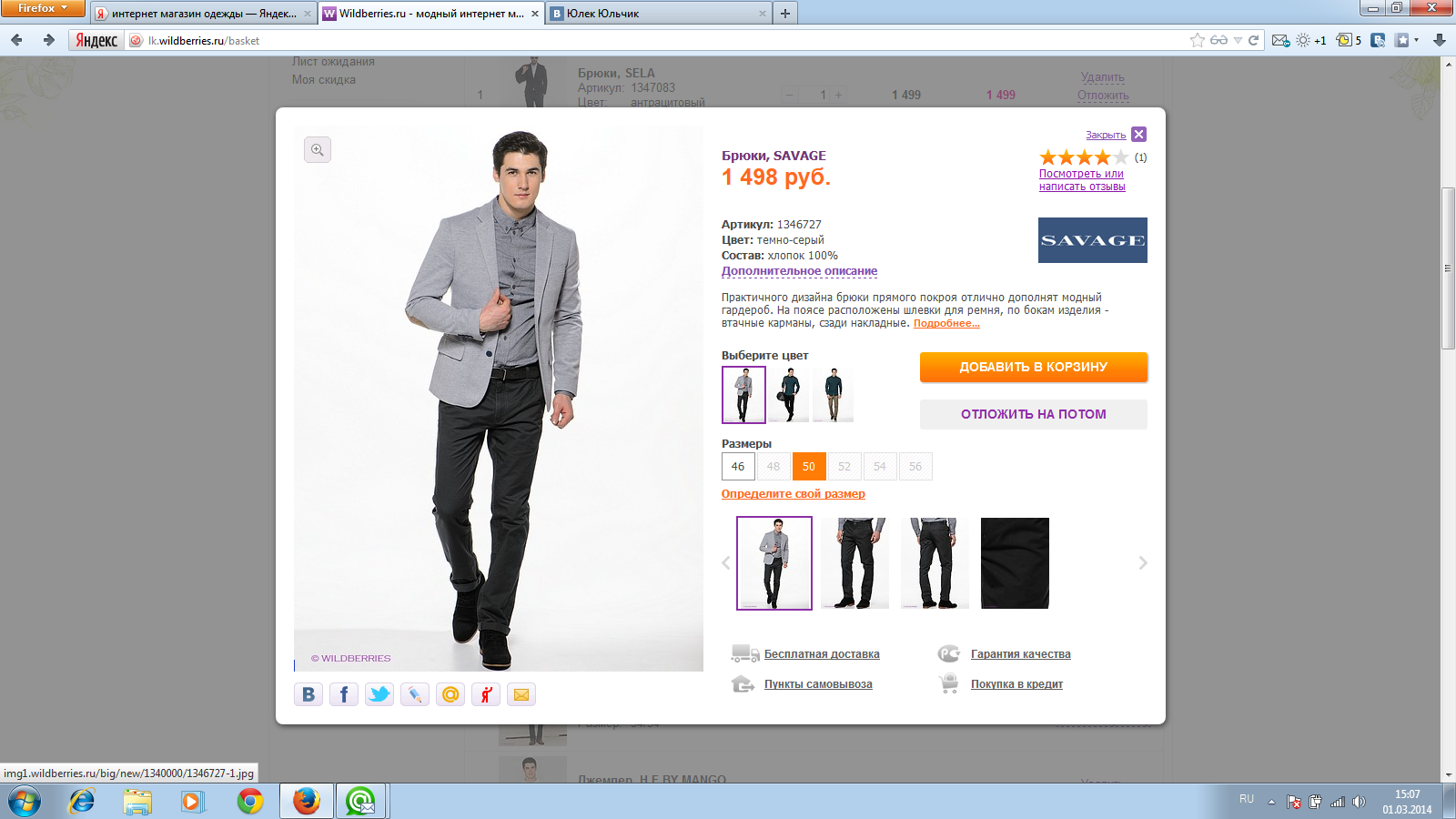Open Гарантия качества link

1021,654
